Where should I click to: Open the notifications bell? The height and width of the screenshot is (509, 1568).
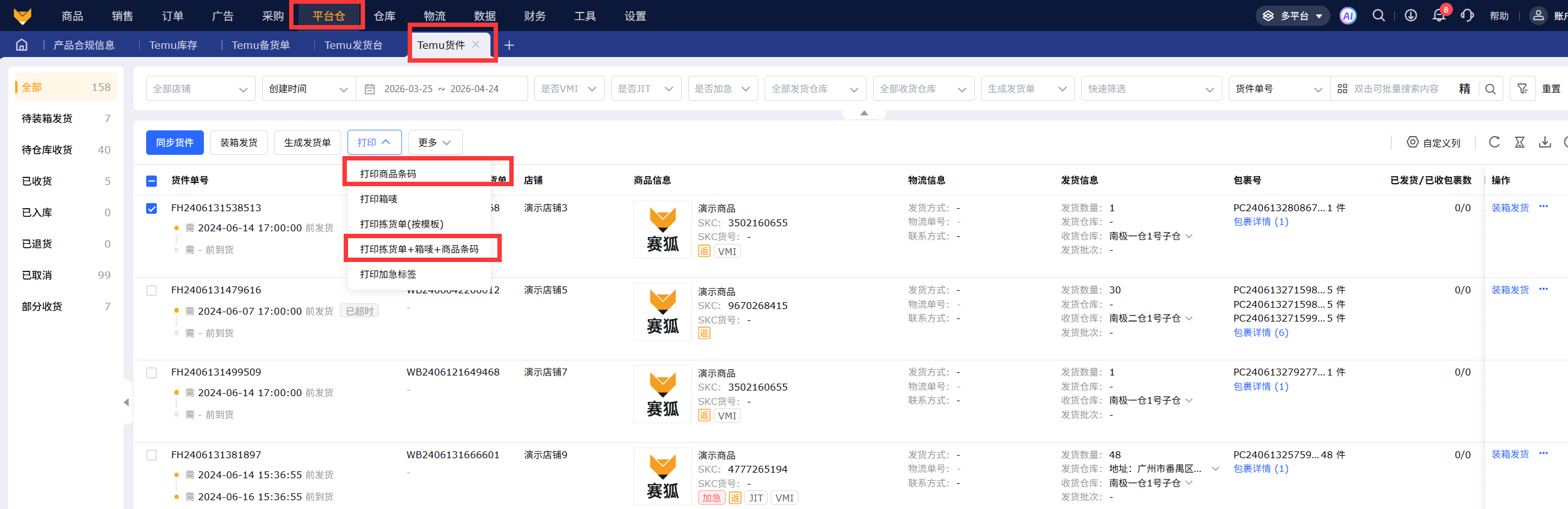(1439, 16)
